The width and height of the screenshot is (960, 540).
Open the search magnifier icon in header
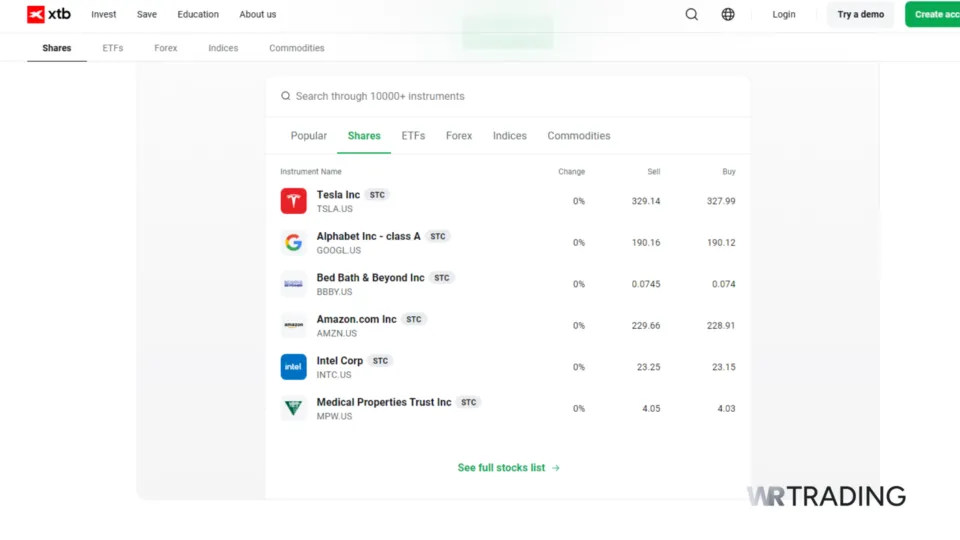pyautogui.click(x=692, y=14)
